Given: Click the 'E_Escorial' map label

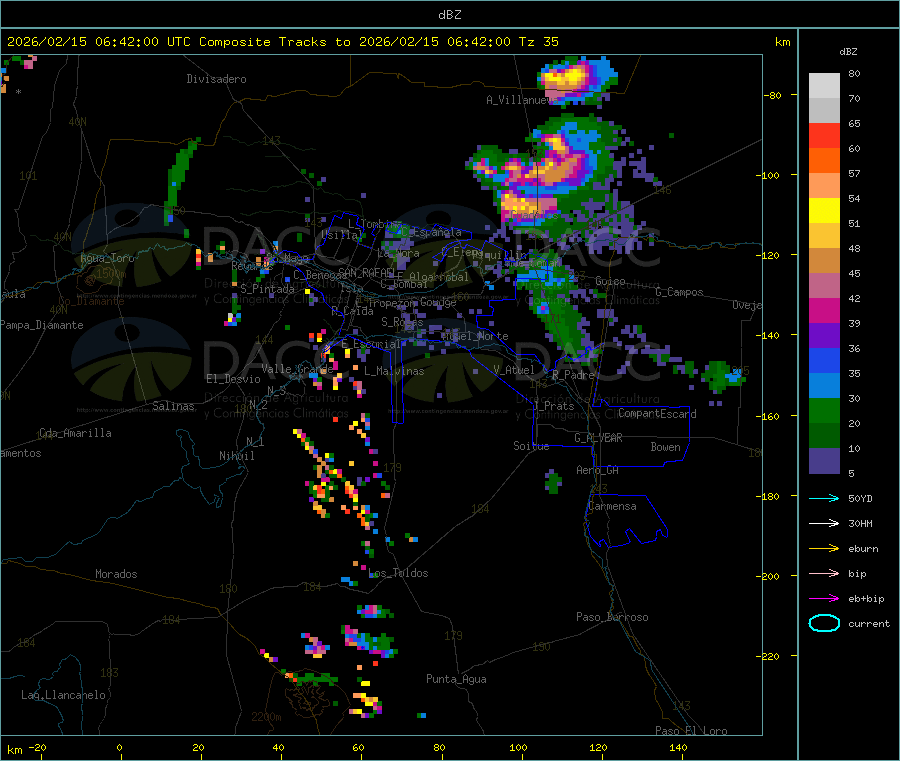Looking at the screenshot, I should click(x=371, y=344).
